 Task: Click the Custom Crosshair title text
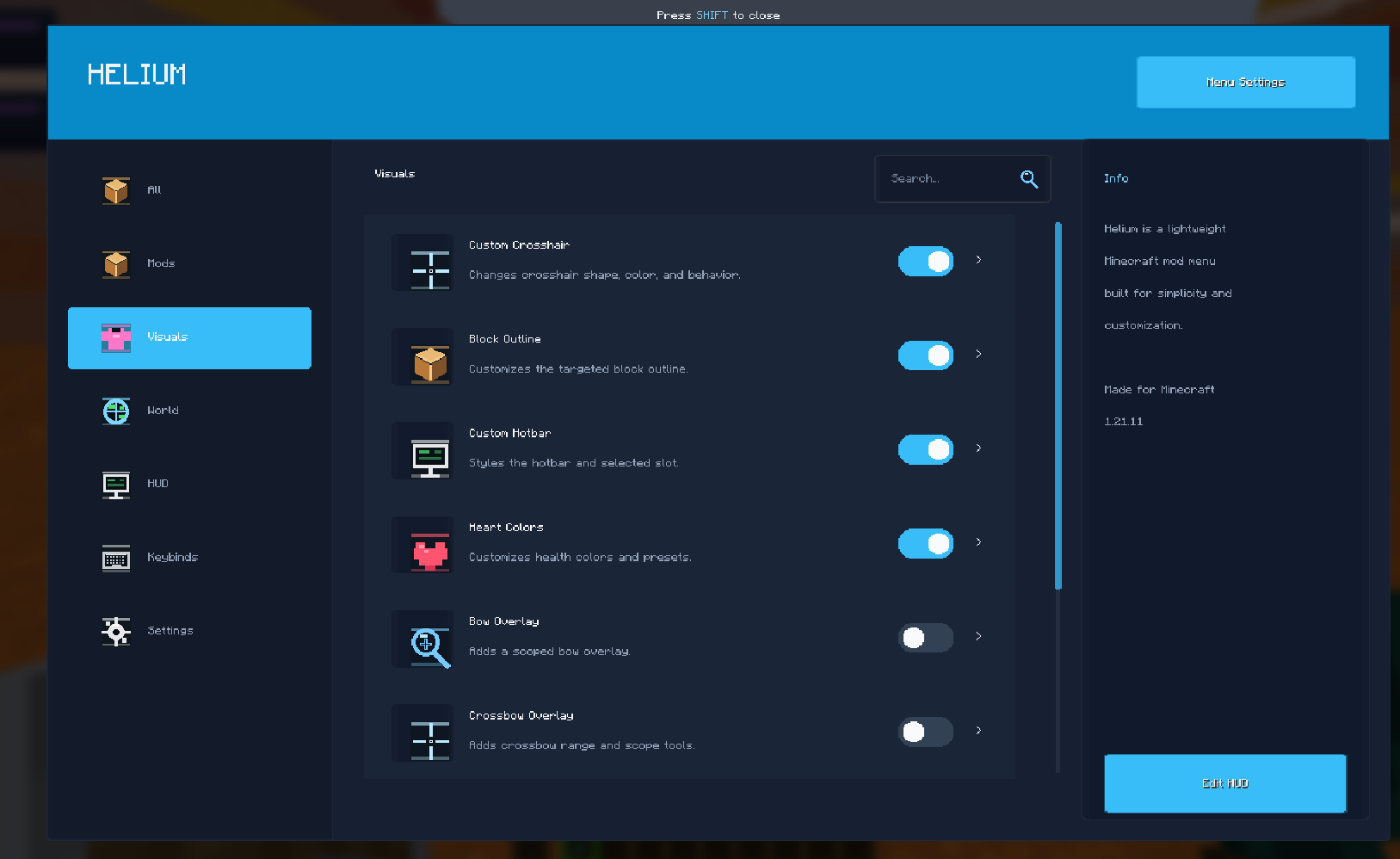[519, 245]
